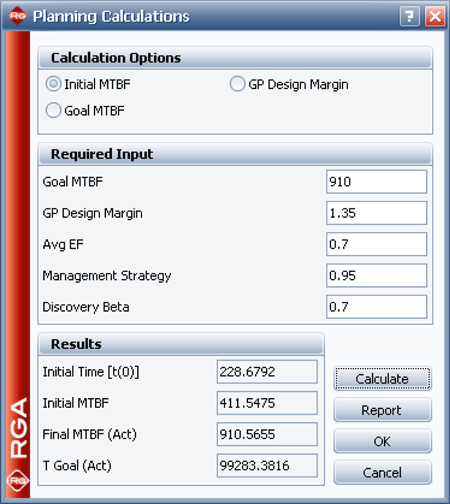The width and height of the screenshot is (450, 504).
Task: Click the Final MTBF (Act) result field
Action: pos(267,434)
